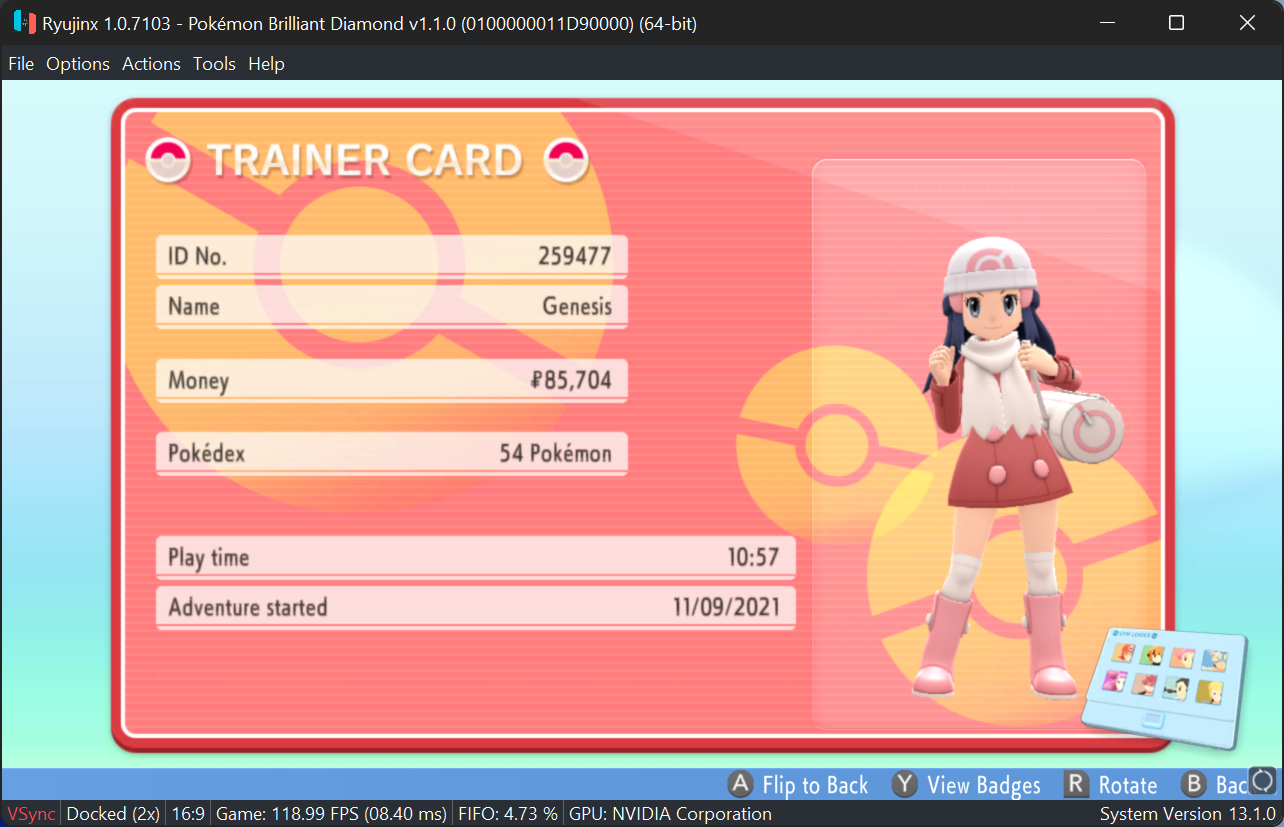Open the Help menu

(x=266, y=64)
